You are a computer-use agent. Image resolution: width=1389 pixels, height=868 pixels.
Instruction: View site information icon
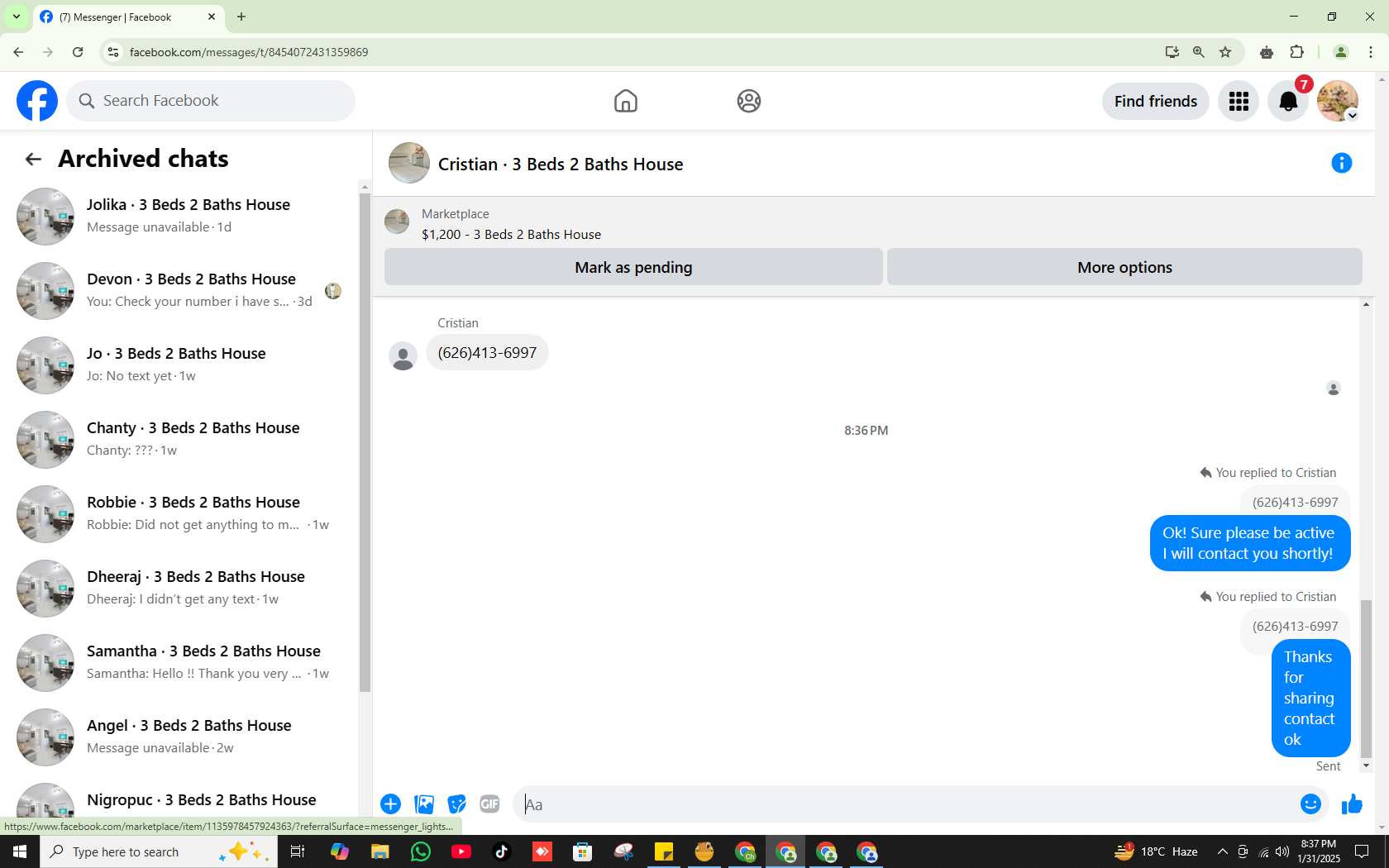click(x=113, y=52)
